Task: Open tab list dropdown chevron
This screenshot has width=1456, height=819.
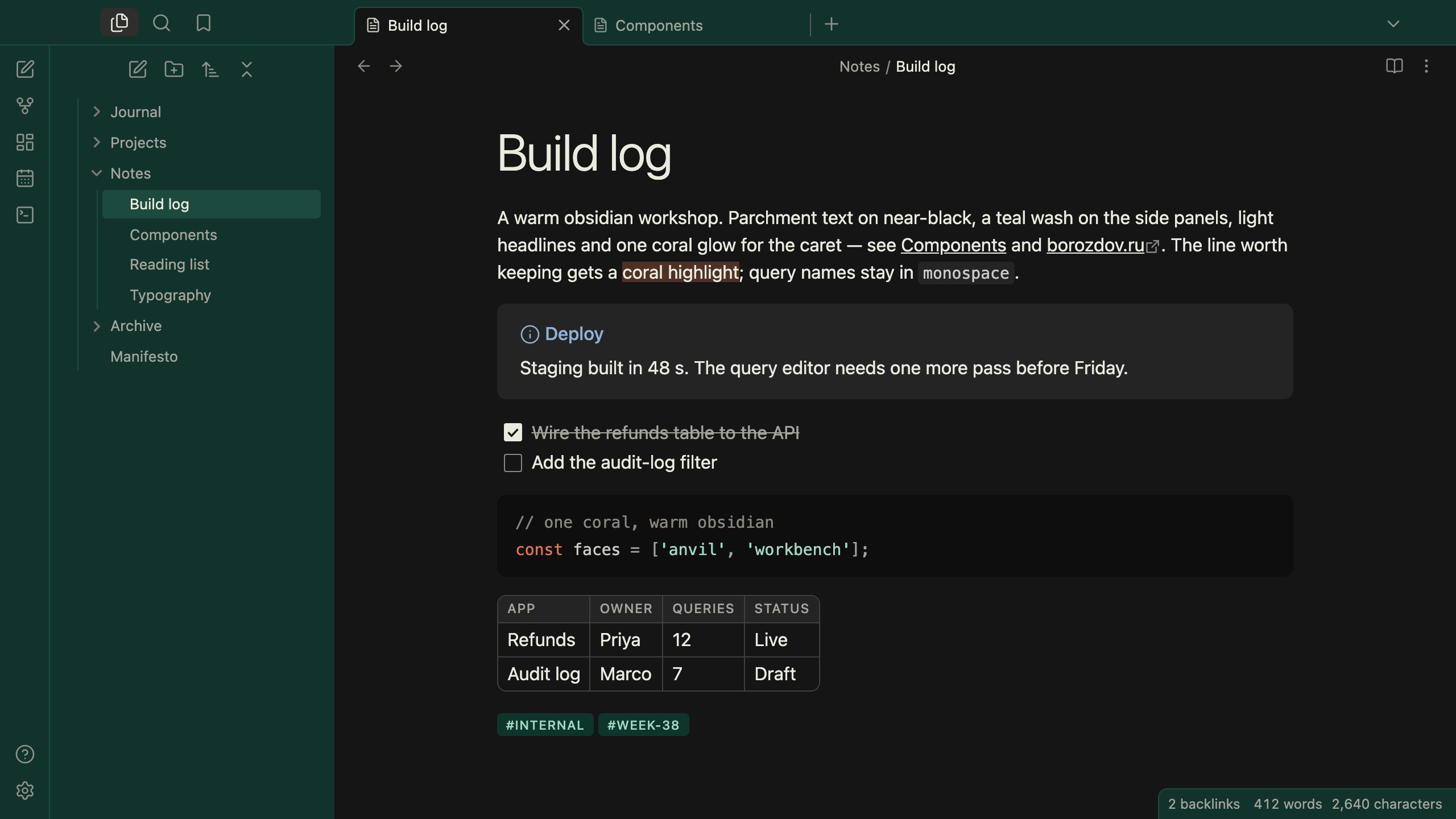Action: click(1393, 24)
